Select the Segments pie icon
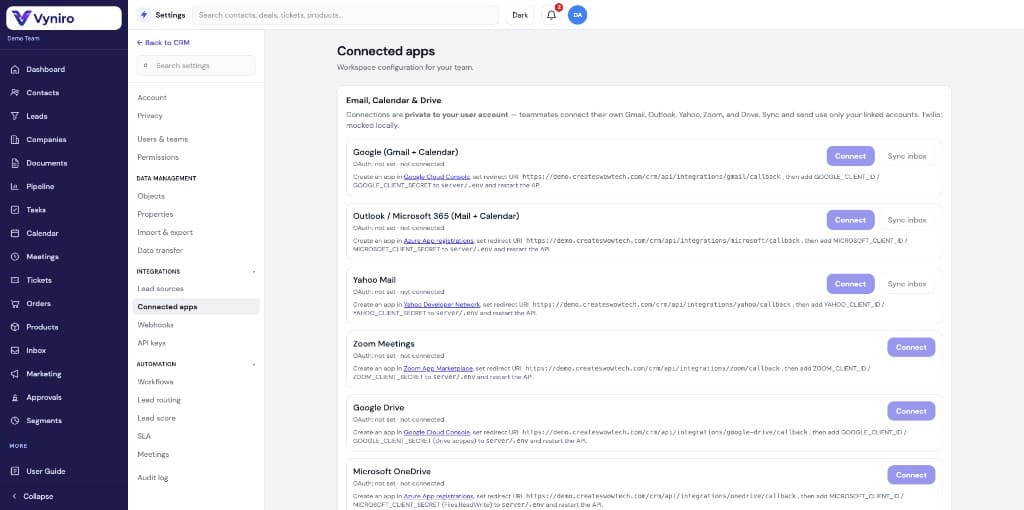 click(x=15, y=421)
